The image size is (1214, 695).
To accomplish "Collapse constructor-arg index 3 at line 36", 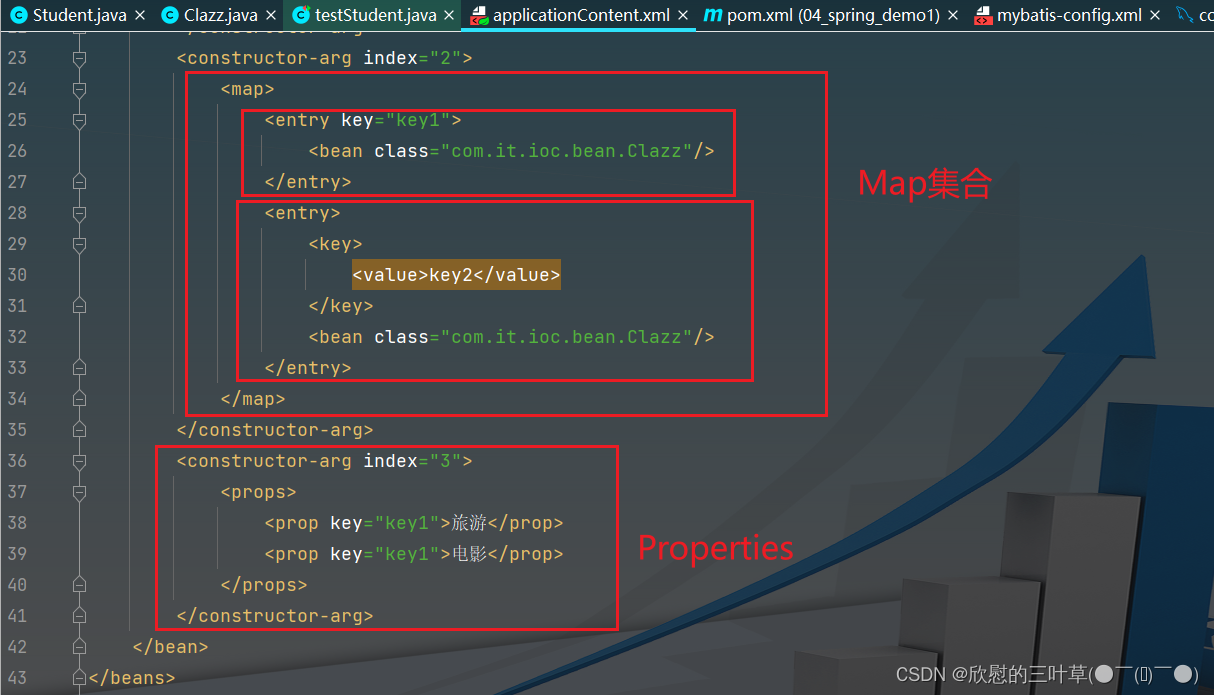I will pos(79,461).
